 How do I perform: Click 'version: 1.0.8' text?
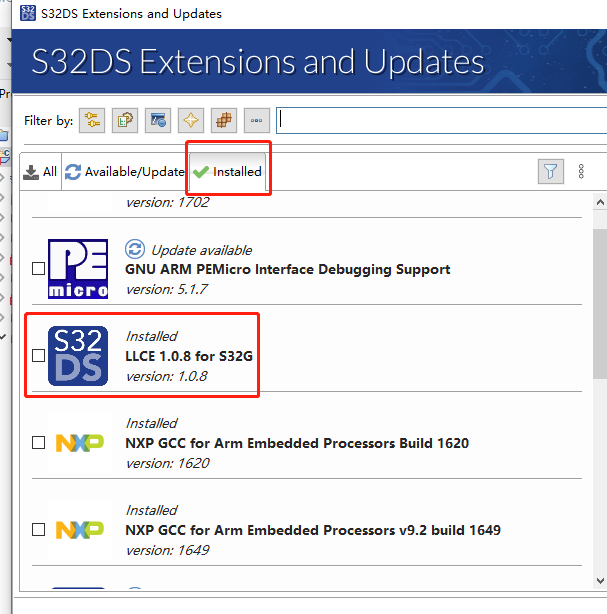coord(166,376)
